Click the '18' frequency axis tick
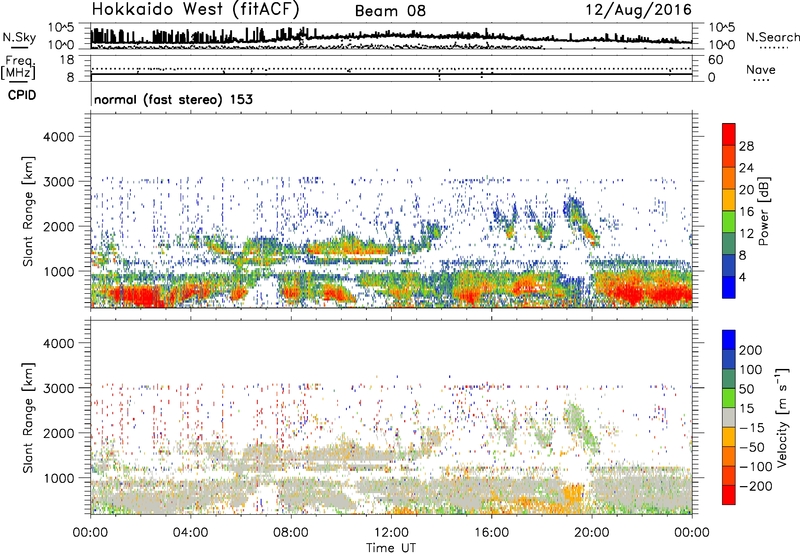The width and height of the screenshot is (800, 554). click(68, 60)
